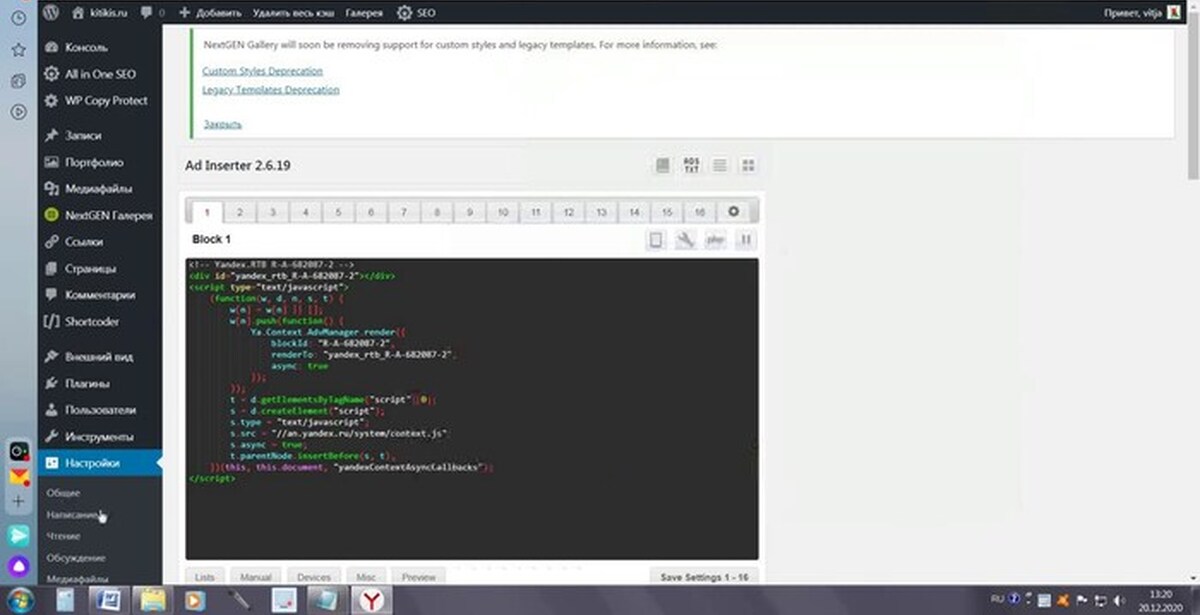Open the general settings gear tab
Screen dimensions: 1200x615
tap(734, 212)
